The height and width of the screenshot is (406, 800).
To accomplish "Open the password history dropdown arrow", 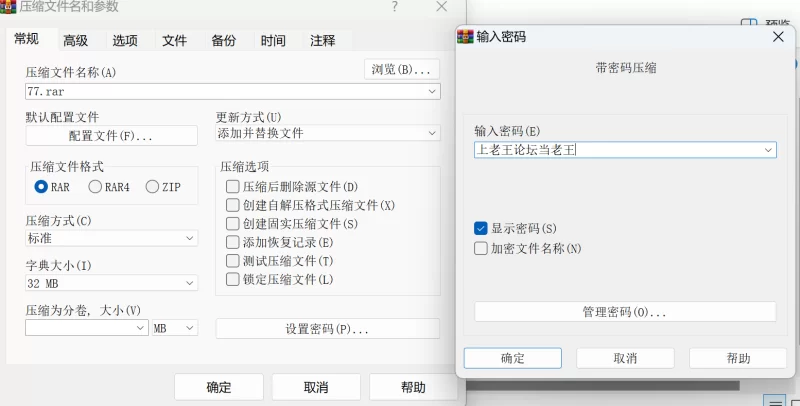I will click(768, 150).
